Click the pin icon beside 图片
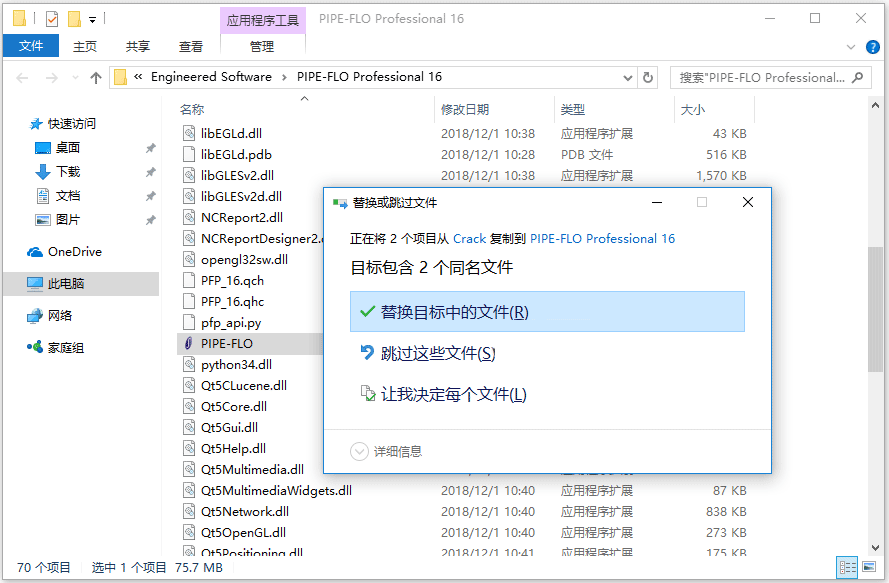889x583 pixels. pos(150,220)
